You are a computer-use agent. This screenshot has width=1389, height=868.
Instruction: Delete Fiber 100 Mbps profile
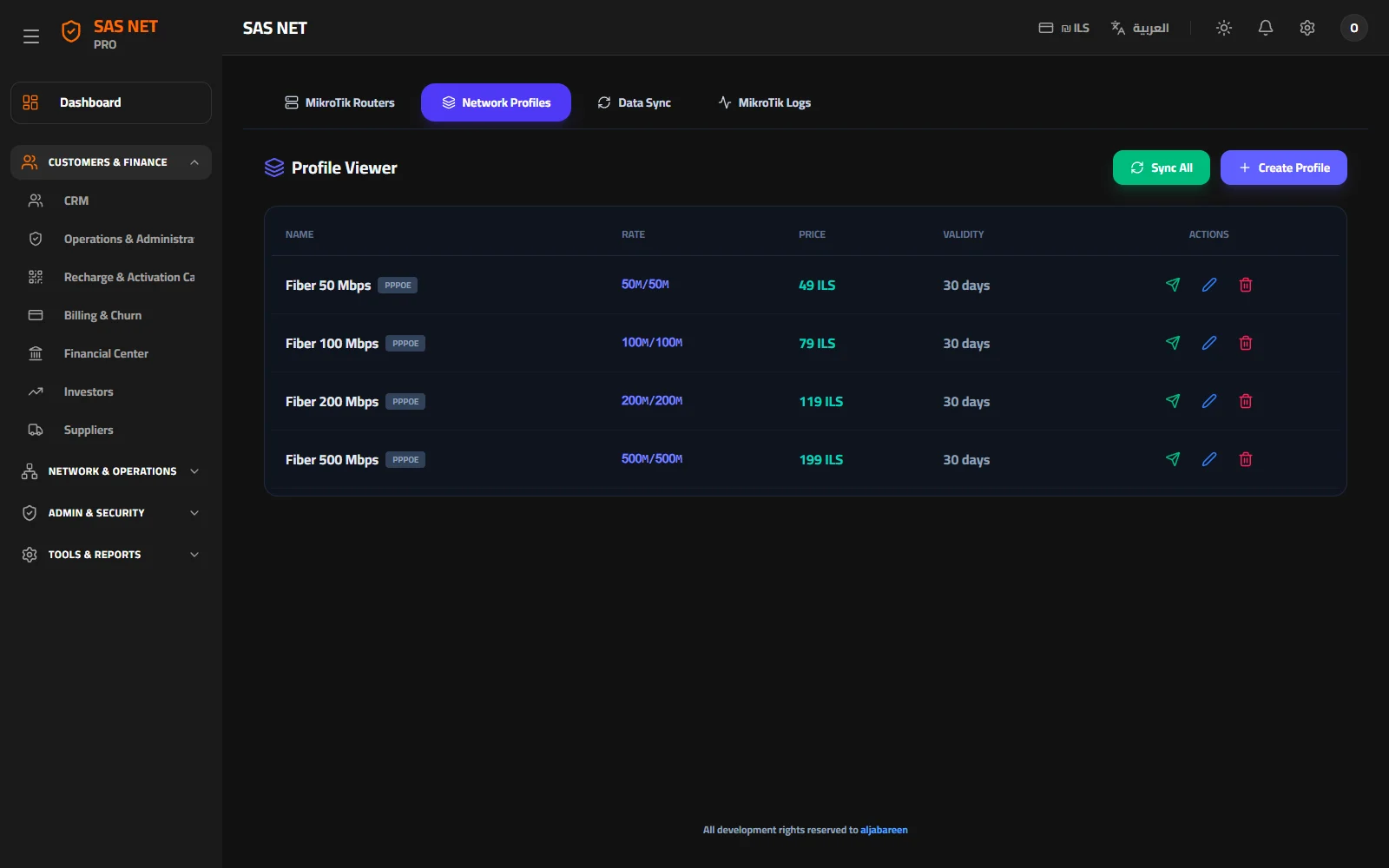(1246, 343)
